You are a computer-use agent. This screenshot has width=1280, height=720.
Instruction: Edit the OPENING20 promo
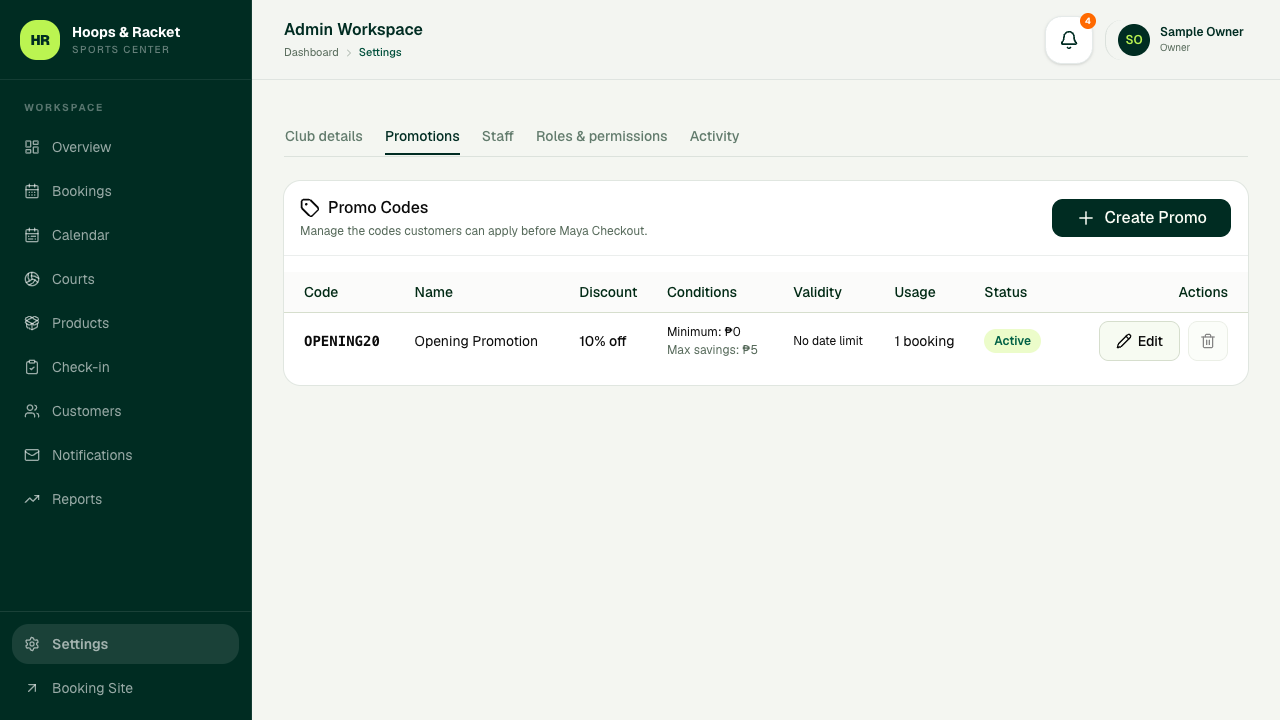(1139, 341)
